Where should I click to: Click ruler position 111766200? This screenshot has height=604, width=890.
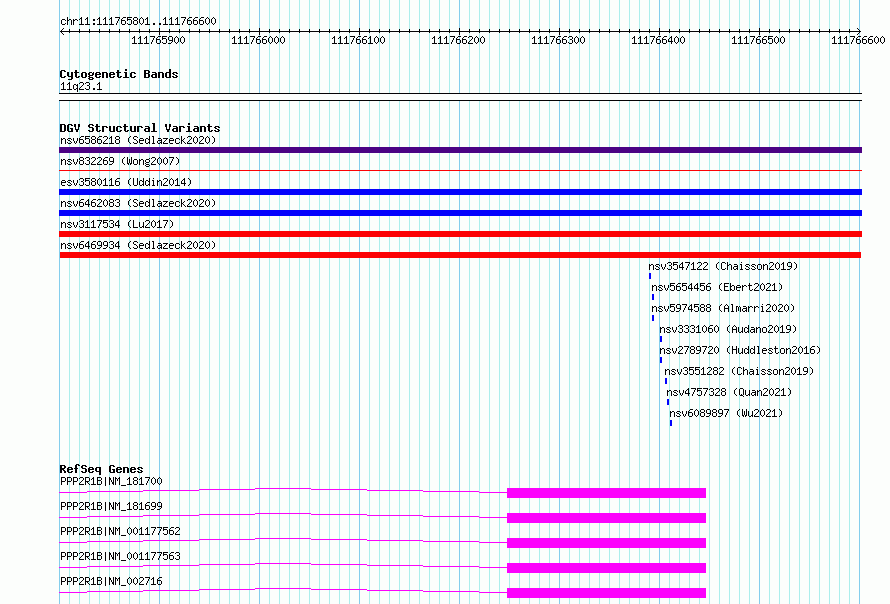[x=458, y=40]
